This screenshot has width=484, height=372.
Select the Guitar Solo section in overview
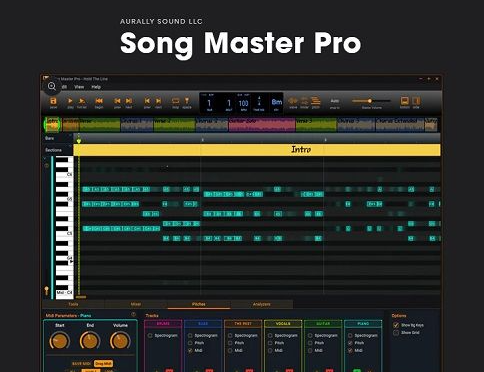coord(262,125)
